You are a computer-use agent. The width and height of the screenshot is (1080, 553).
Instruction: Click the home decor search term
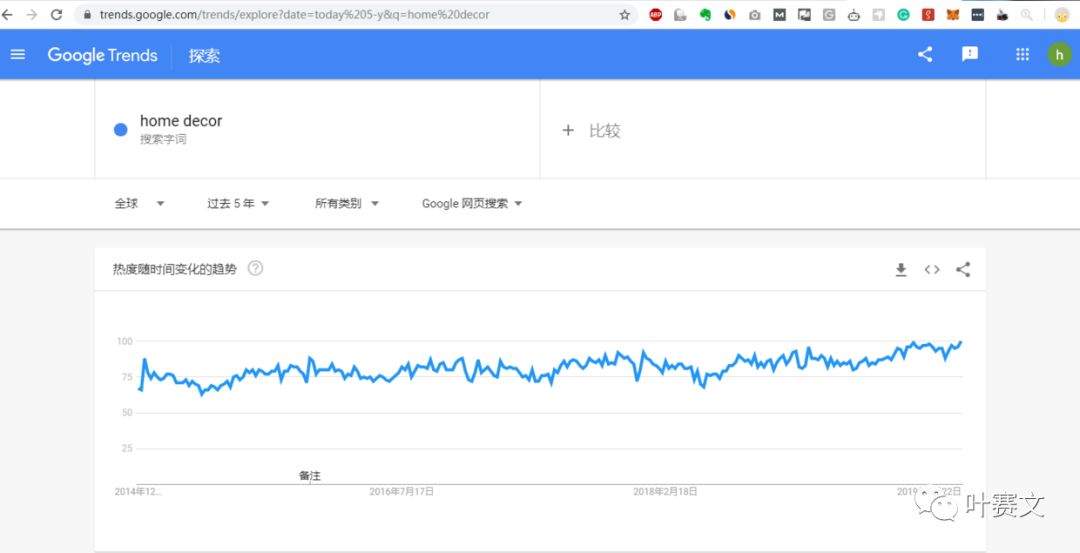pyautogui.click(x=181, y=121)
